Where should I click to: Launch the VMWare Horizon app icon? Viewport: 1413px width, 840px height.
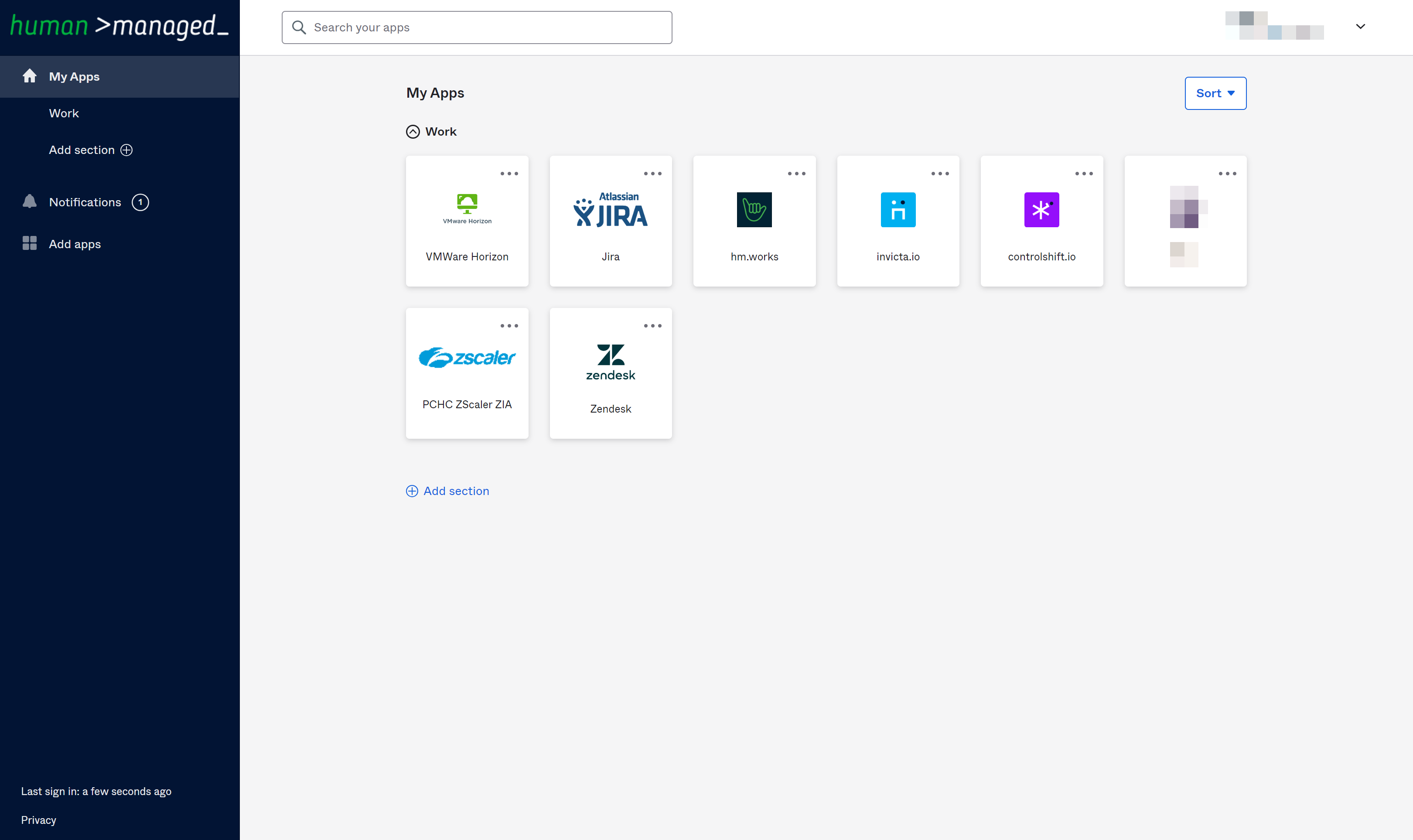467,209
